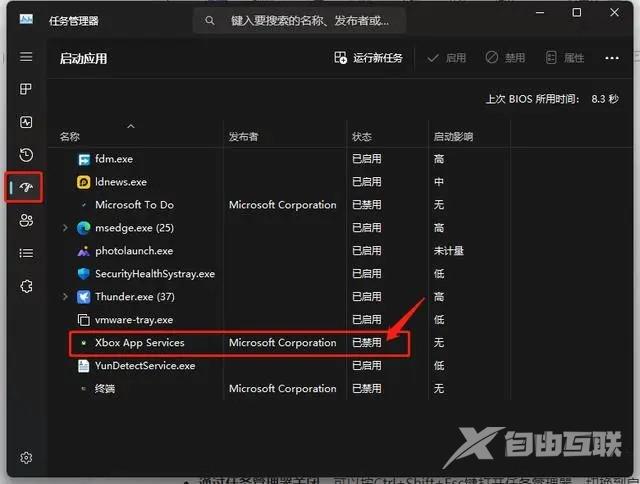Screen dimensions: 640x484
Task: Click the YunDetectService.exe file icon
Action: (x=84, y=366)
